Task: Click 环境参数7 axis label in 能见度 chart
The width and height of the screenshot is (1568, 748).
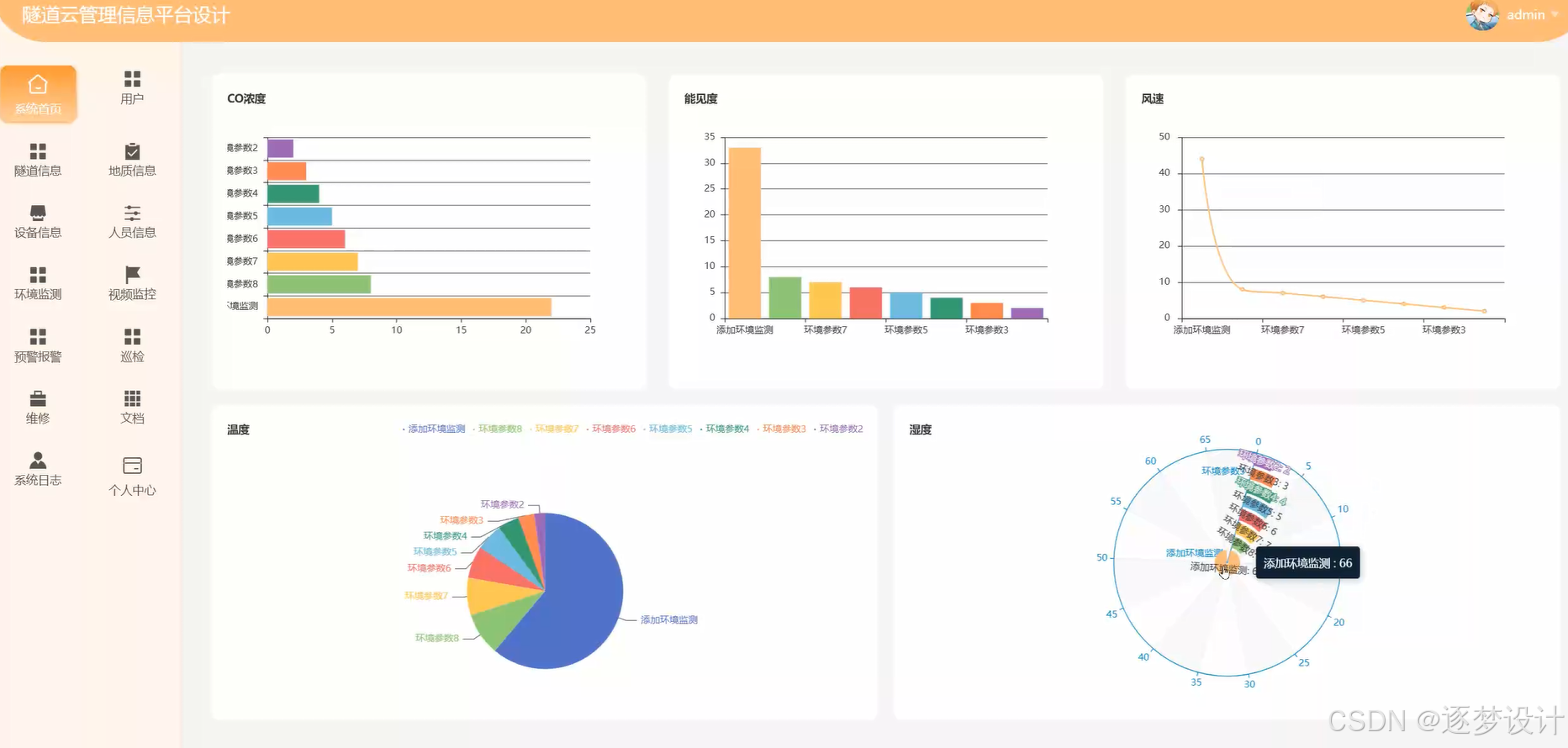Action: click(x=825, y=329)
